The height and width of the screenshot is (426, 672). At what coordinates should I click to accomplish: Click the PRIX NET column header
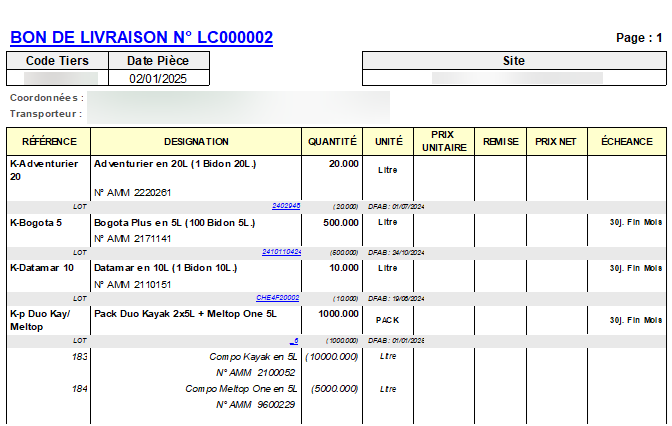pyautogui.click(x=556, y=142)
